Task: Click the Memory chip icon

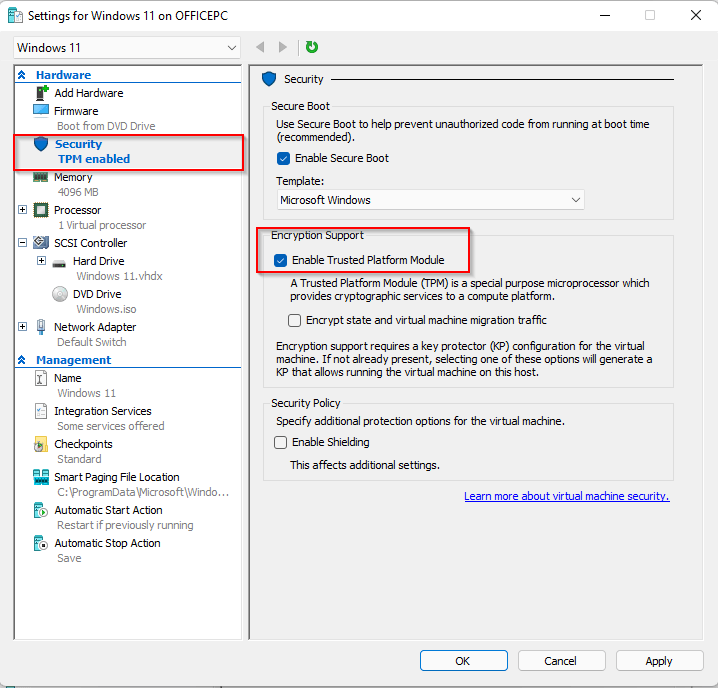Action: (41, 177)
